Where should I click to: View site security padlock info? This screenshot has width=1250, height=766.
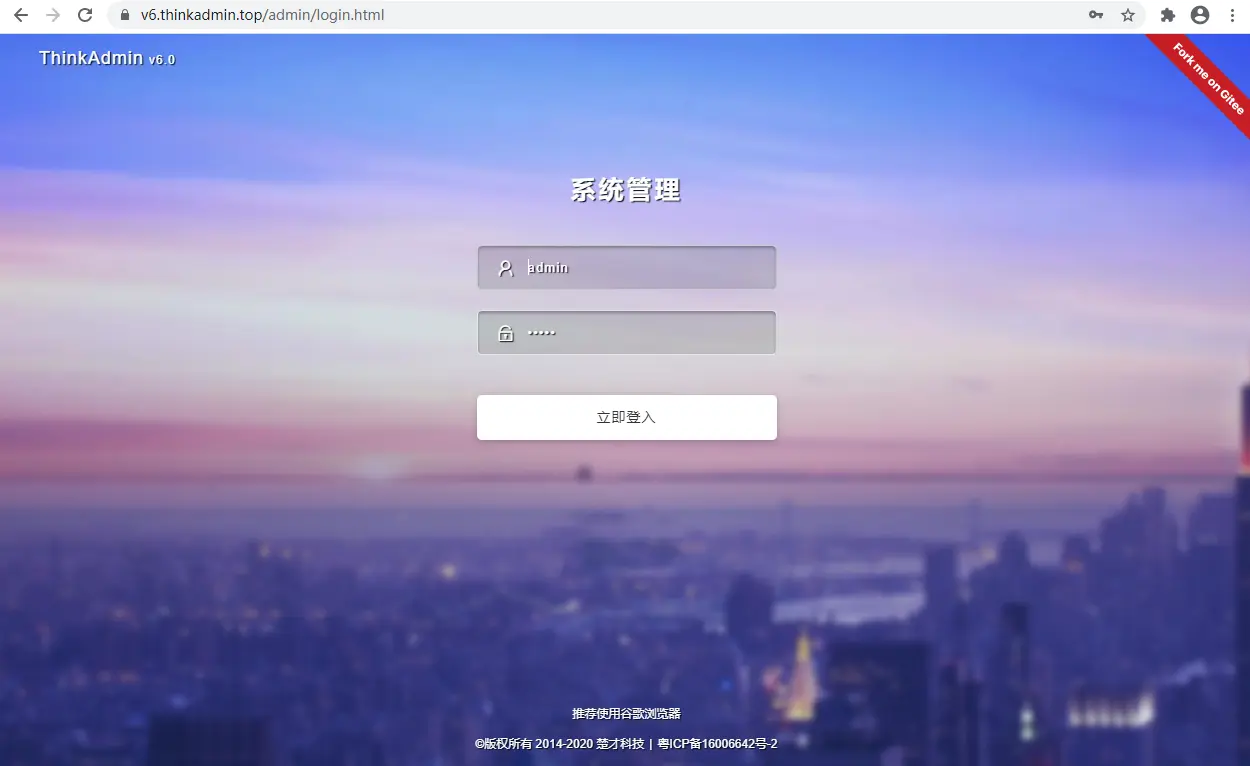125,15
